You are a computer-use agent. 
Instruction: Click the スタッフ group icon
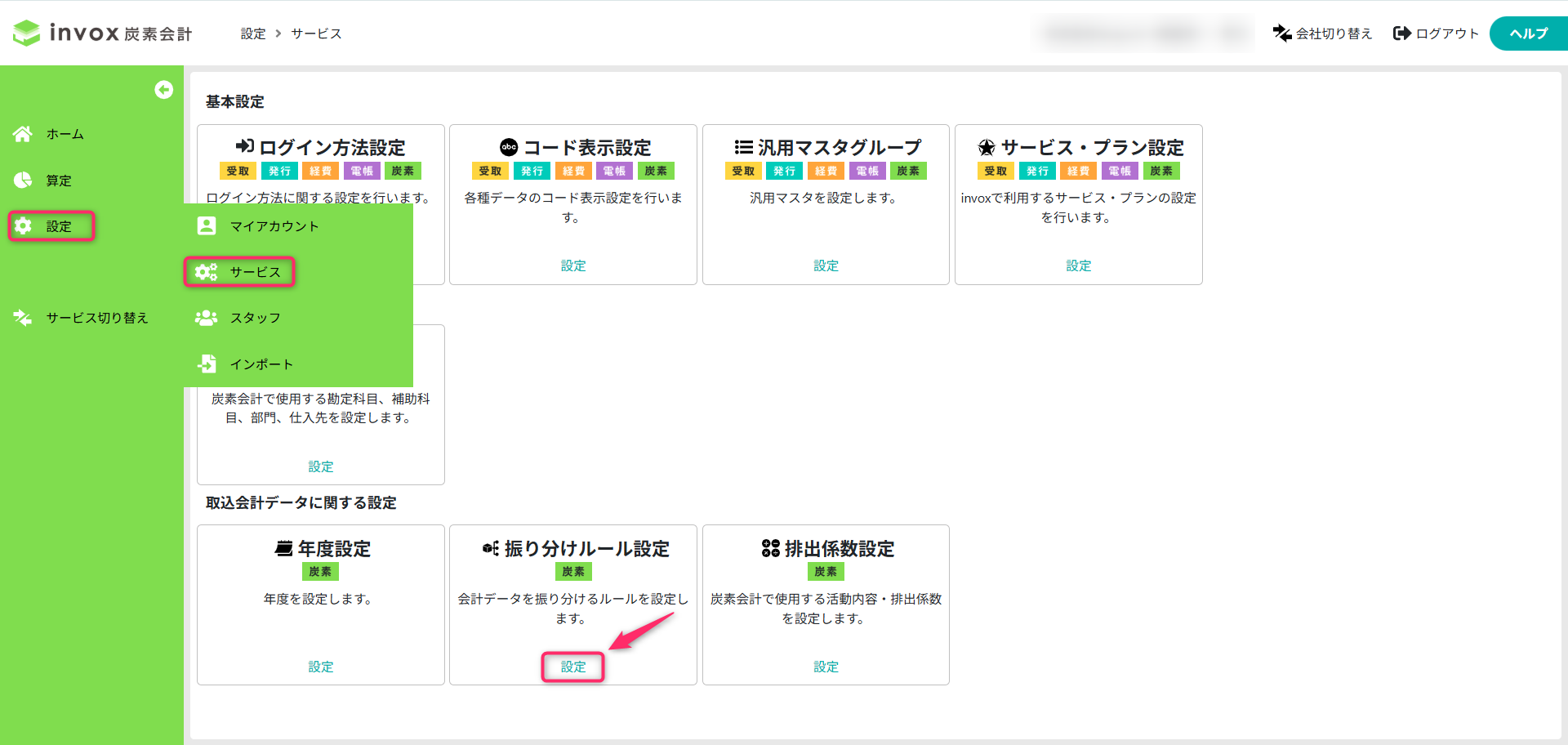pos(207,318)
